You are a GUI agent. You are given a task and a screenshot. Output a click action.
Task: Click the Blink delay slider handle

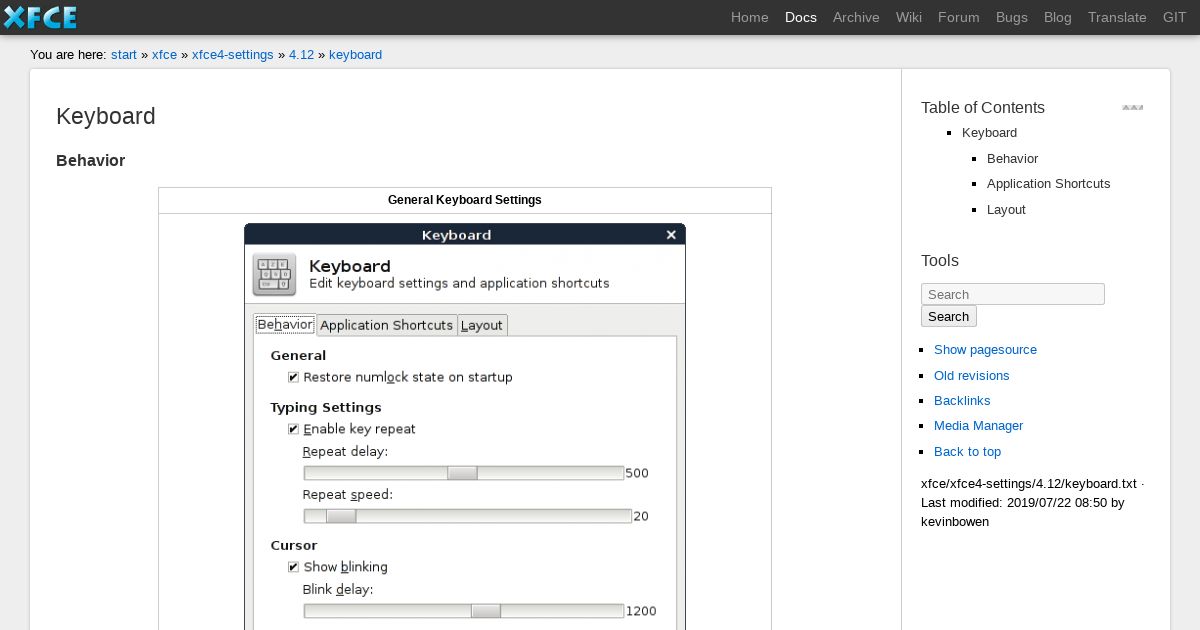click(x=486, y=611)
